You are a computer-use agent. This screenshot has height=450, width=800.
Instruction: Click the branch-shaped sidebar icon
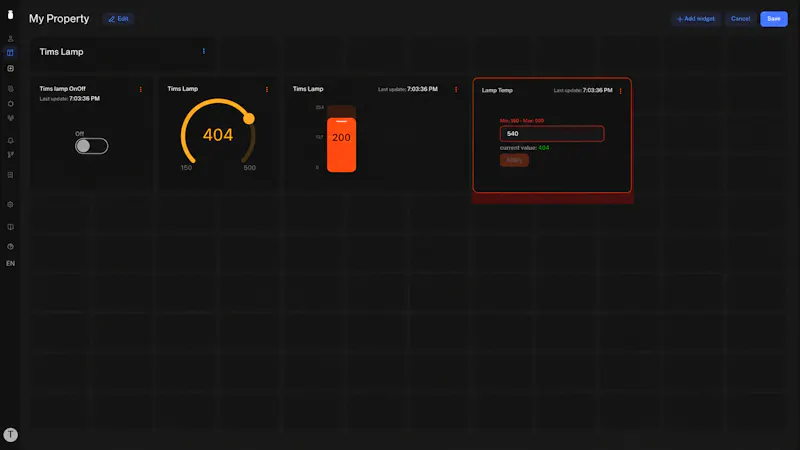(x=10, y=155)
